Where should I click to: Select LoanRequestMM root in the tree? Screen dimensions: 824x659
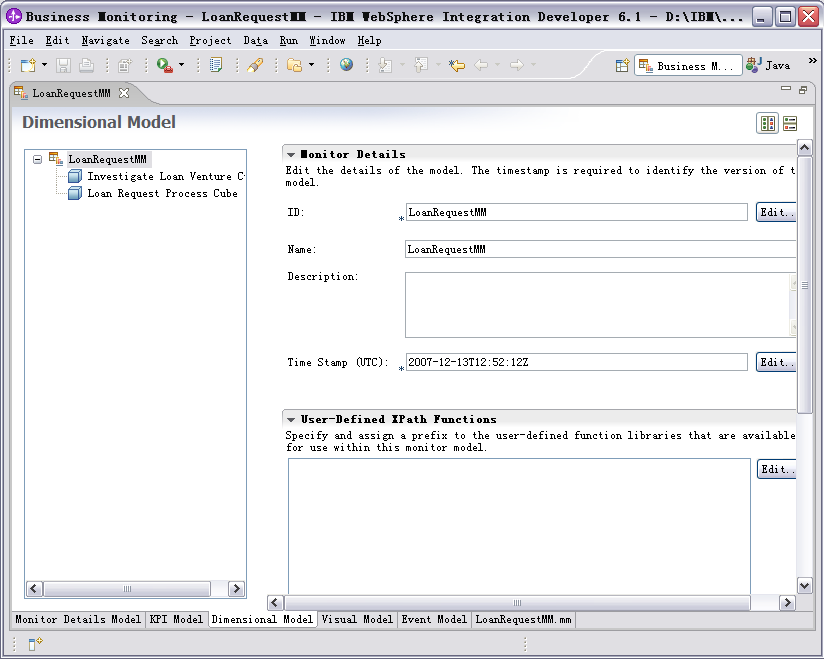108,159
